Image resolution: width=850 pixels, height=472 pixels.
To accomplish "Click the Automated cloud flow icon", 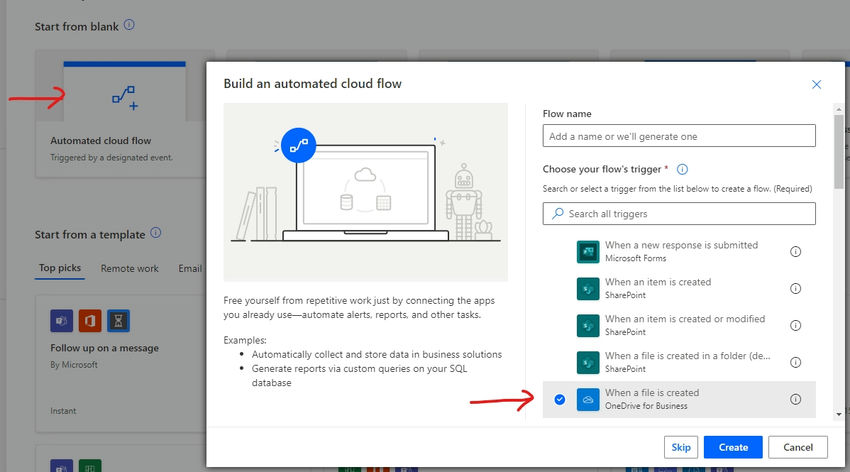I will pyautogui.click(x=125, y=97).
